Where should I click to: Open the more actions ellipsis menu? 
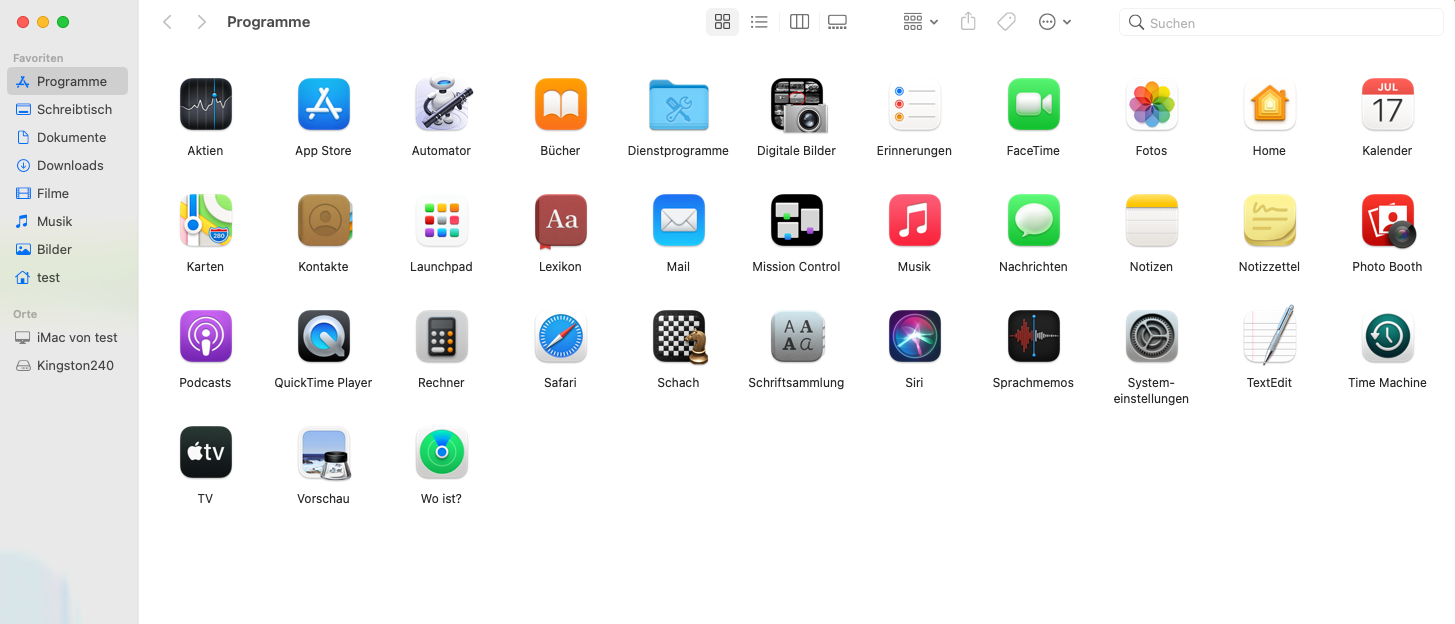tap(1055, 22)
